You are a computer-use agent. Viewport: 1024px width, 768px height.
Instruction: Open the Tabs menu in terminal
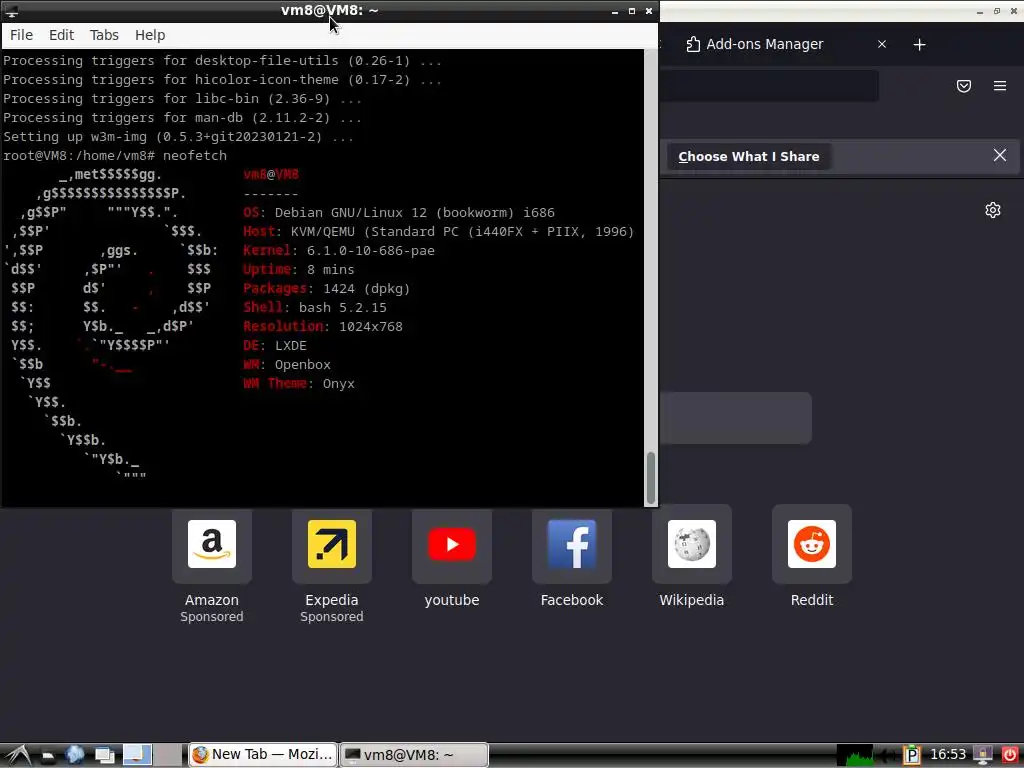(x=104, y=35)
